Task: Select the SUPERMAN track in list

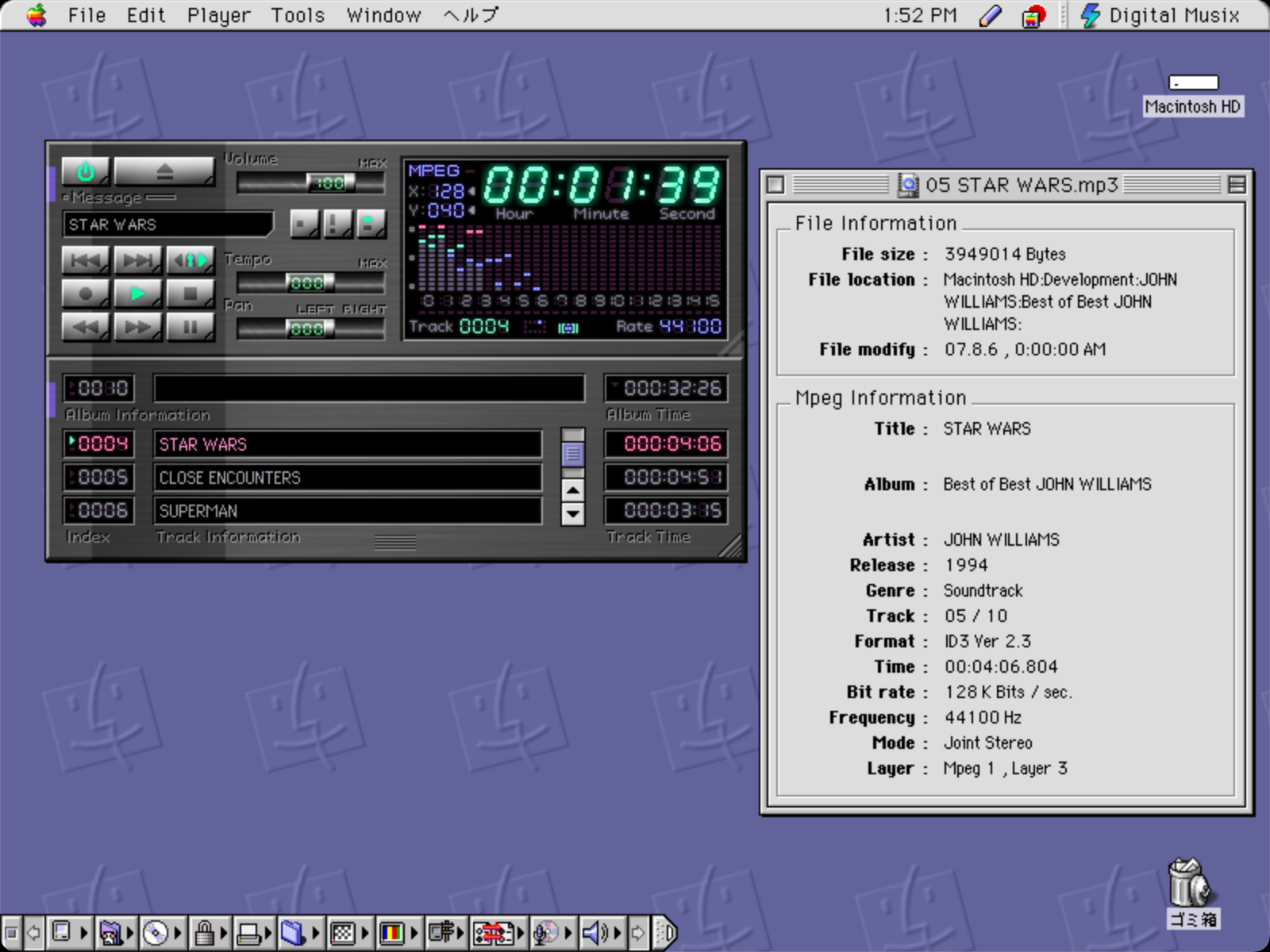Action: tap(347, 511)
